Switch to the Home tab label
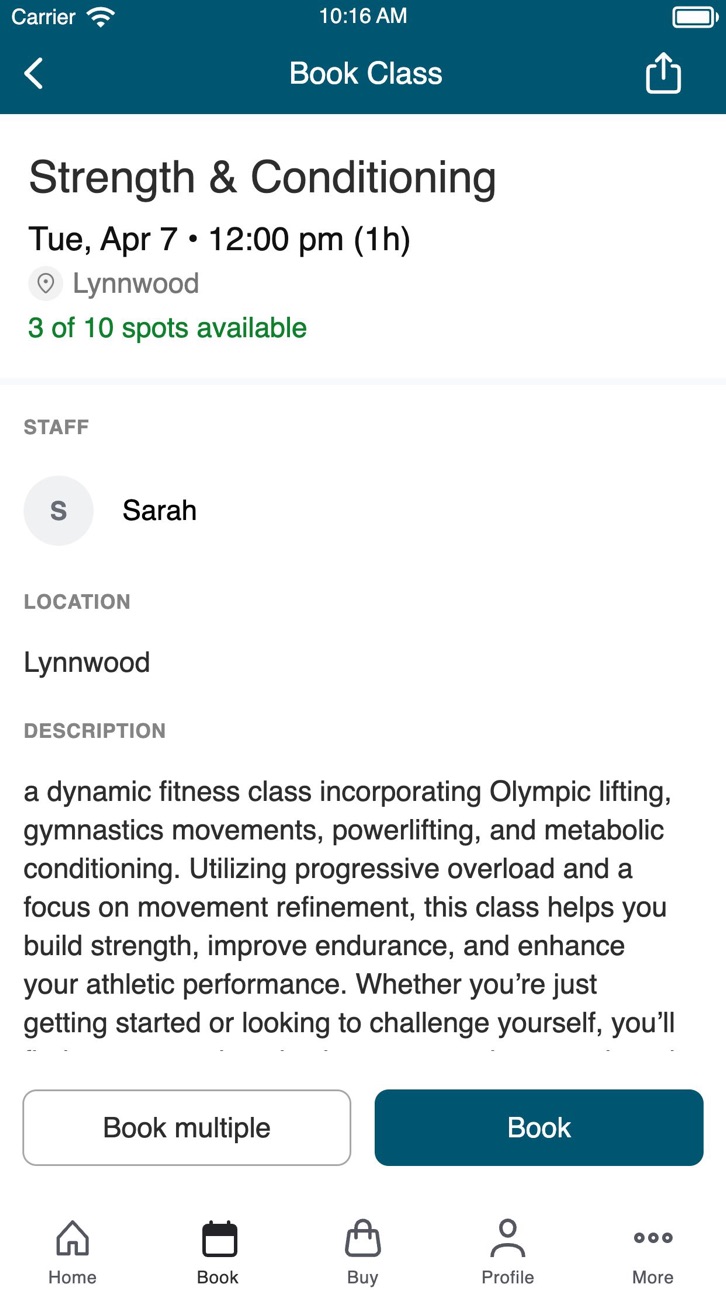This screenshot has height=1290, width=726. click(72, 1278)
